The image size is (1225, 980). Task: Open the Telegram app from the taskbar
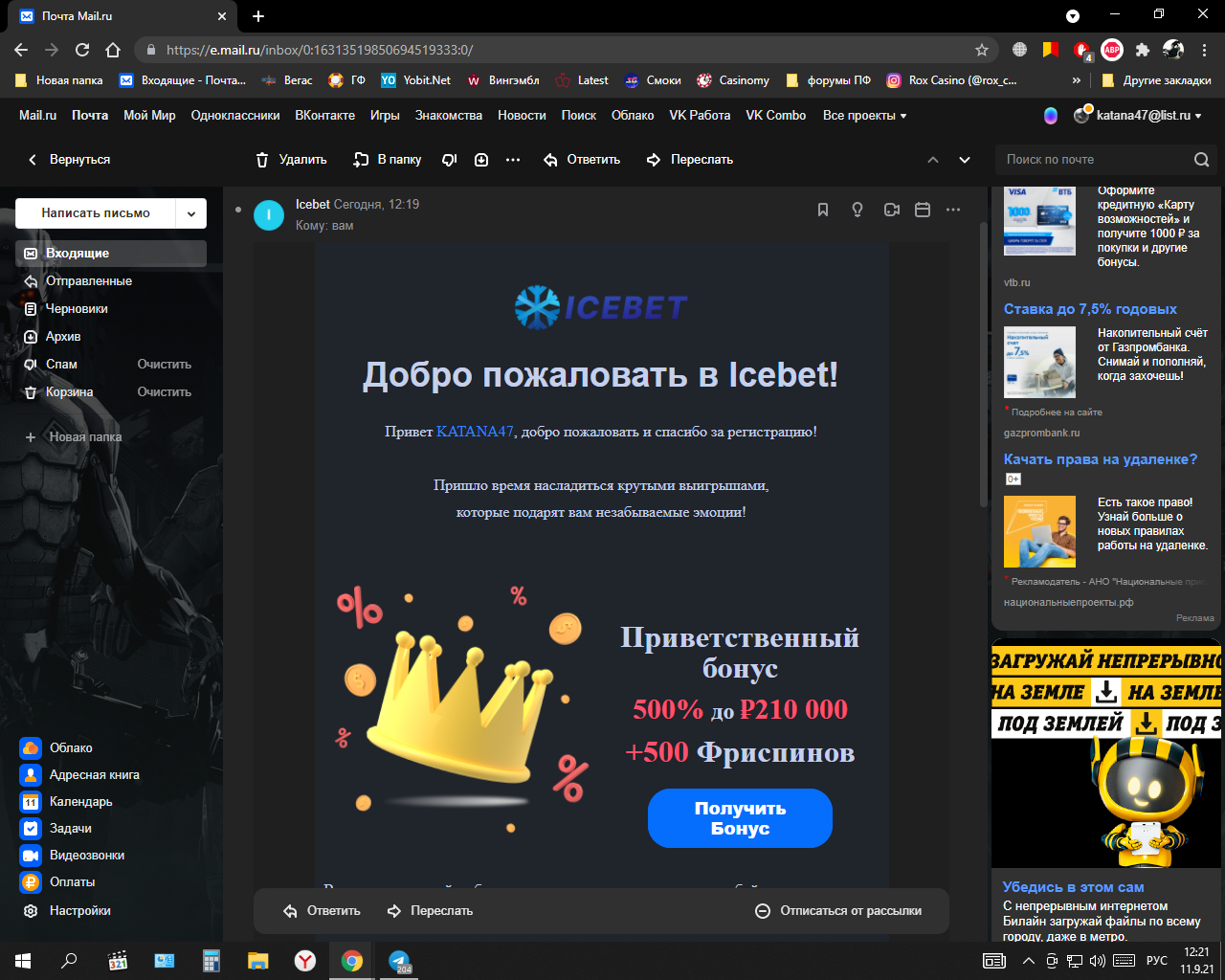pyautogui.click(x=399, y=960)
